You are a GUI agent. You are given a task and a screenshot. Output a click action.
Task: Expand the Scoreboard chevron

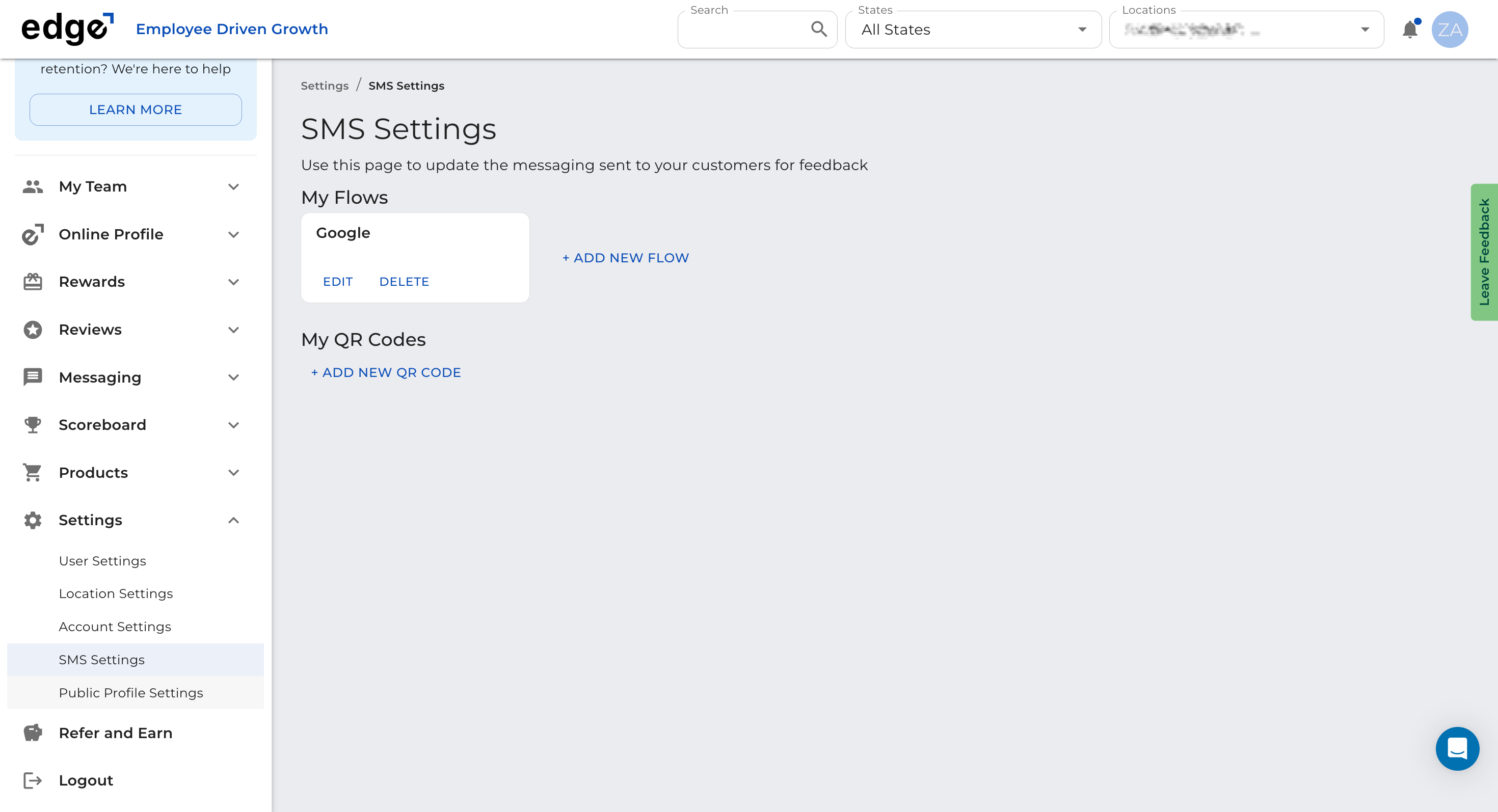click(234, 425)
